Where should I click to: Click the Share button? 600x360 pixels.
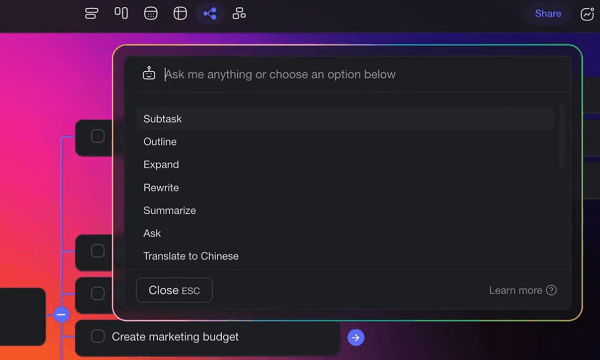click(548, 14)
